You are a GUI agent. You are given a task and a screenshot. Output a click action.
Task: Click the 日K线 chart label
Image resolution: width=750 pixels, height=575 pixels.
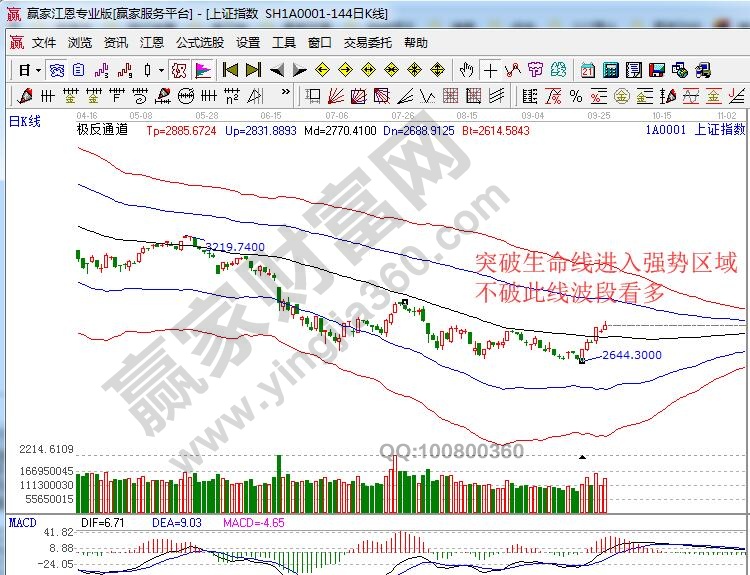point(25,121)
